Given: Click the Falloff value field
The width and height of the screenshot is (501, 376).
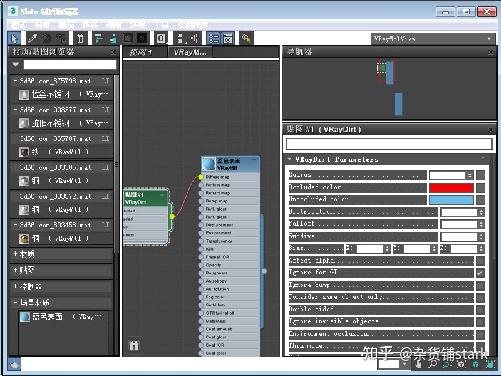Looking at the screenshot, I should tap(459, 224).
